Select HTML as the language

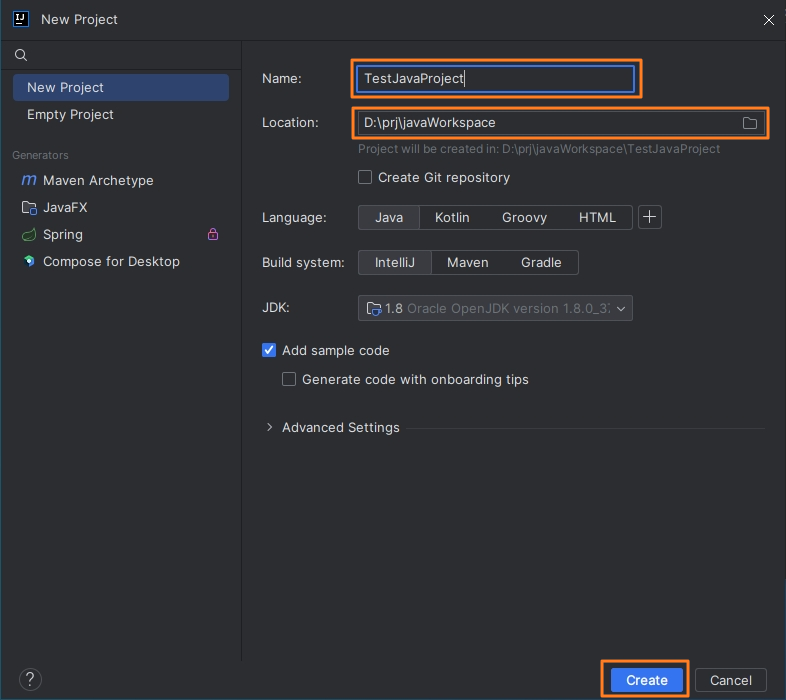597,218
